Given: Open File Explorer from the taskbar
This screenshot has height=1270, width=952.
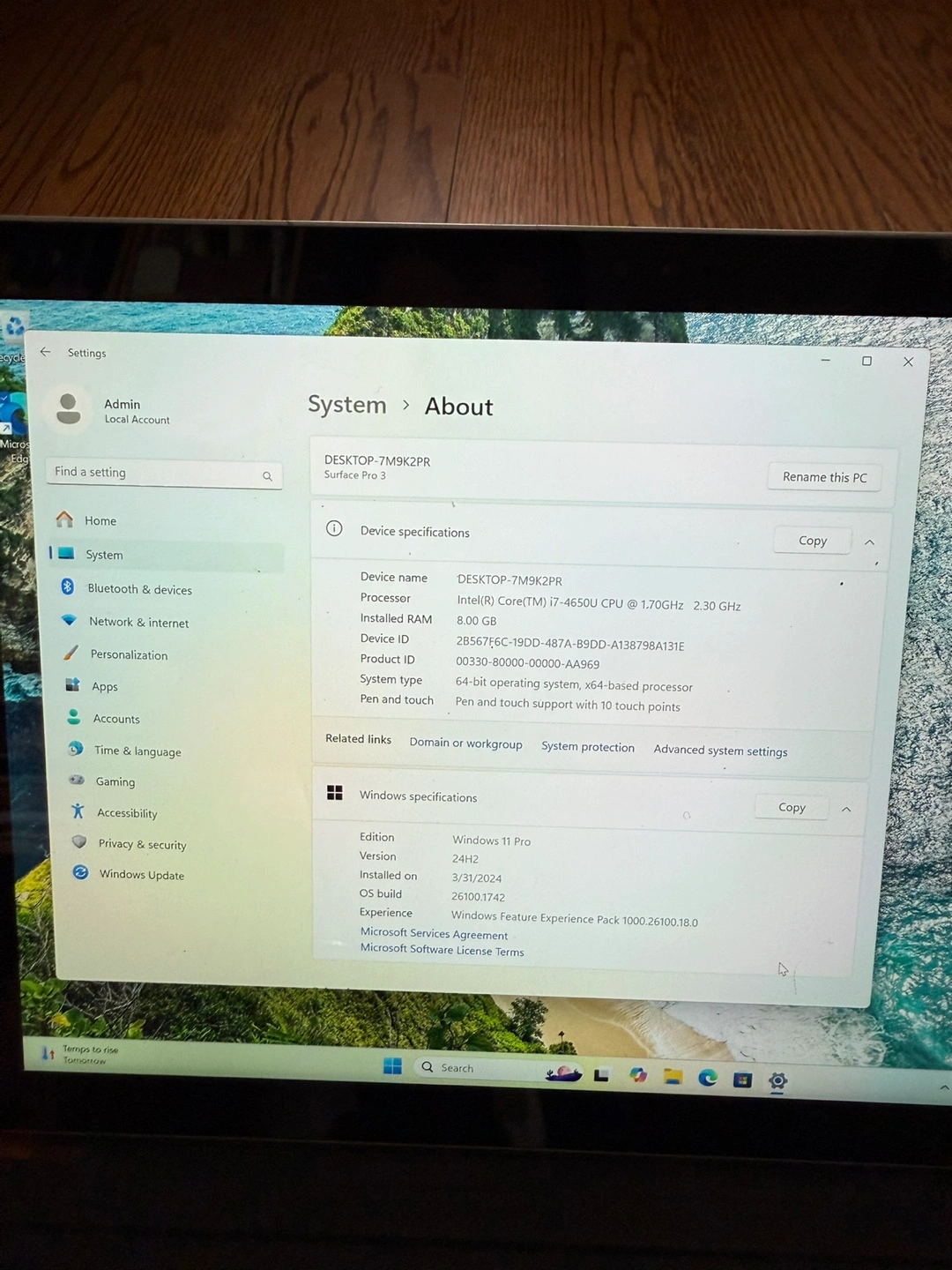Looking at the screenshot, I should (673, 1076).
